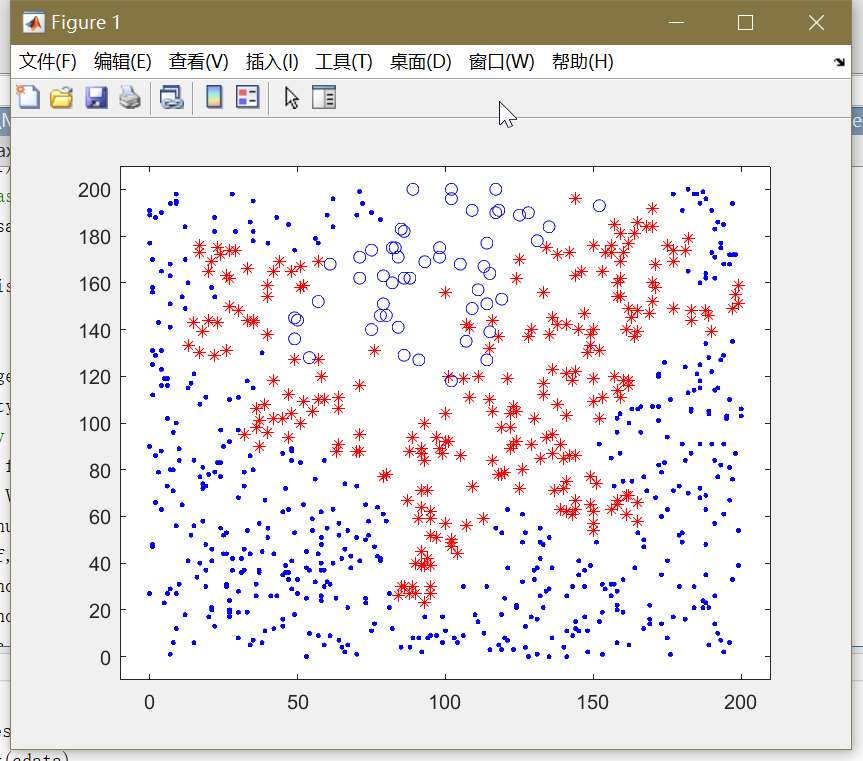Click the Link Plot toolbar icon
Image resolution: width=863 pixels, height=761 pixels.
pos(172,97)
